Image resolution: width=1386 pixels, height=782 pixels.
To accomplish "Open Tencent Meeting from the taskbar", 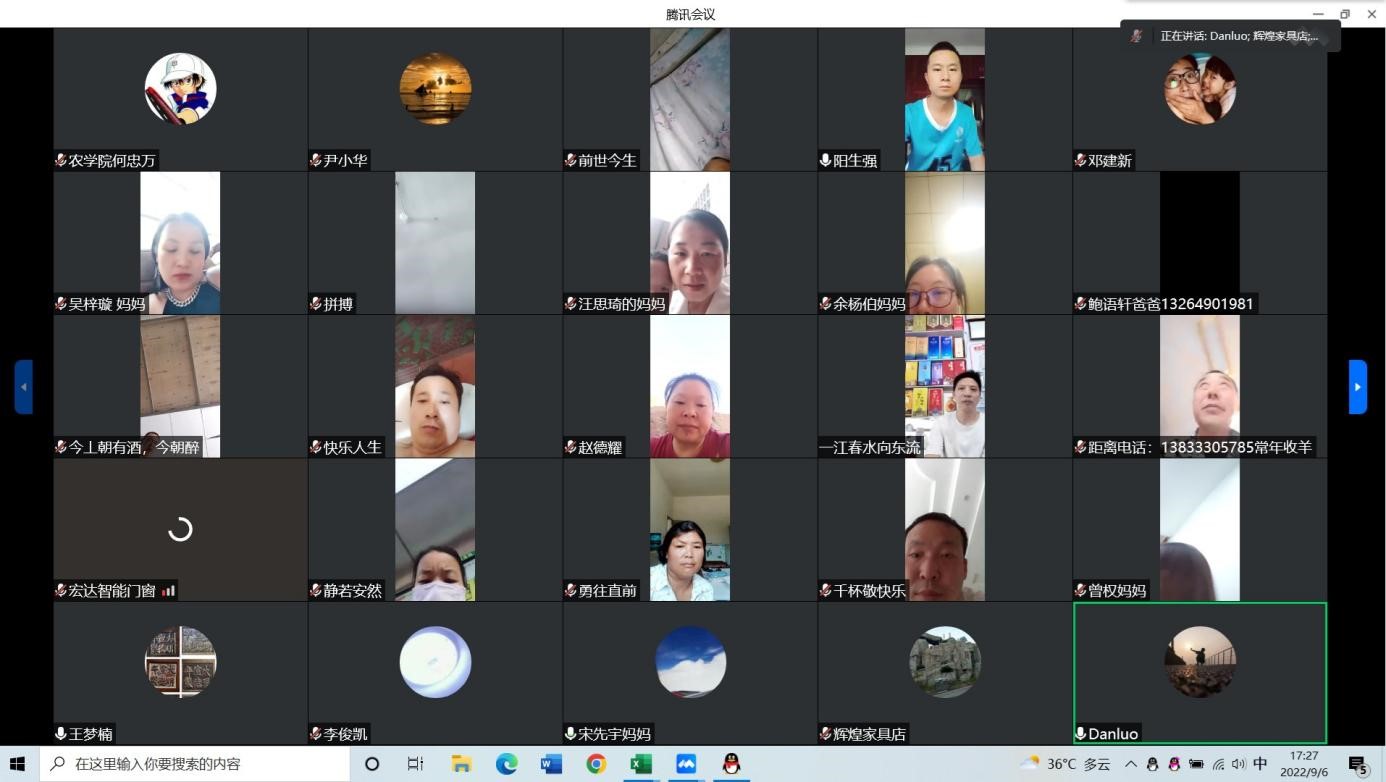I will tap(686, 764).
